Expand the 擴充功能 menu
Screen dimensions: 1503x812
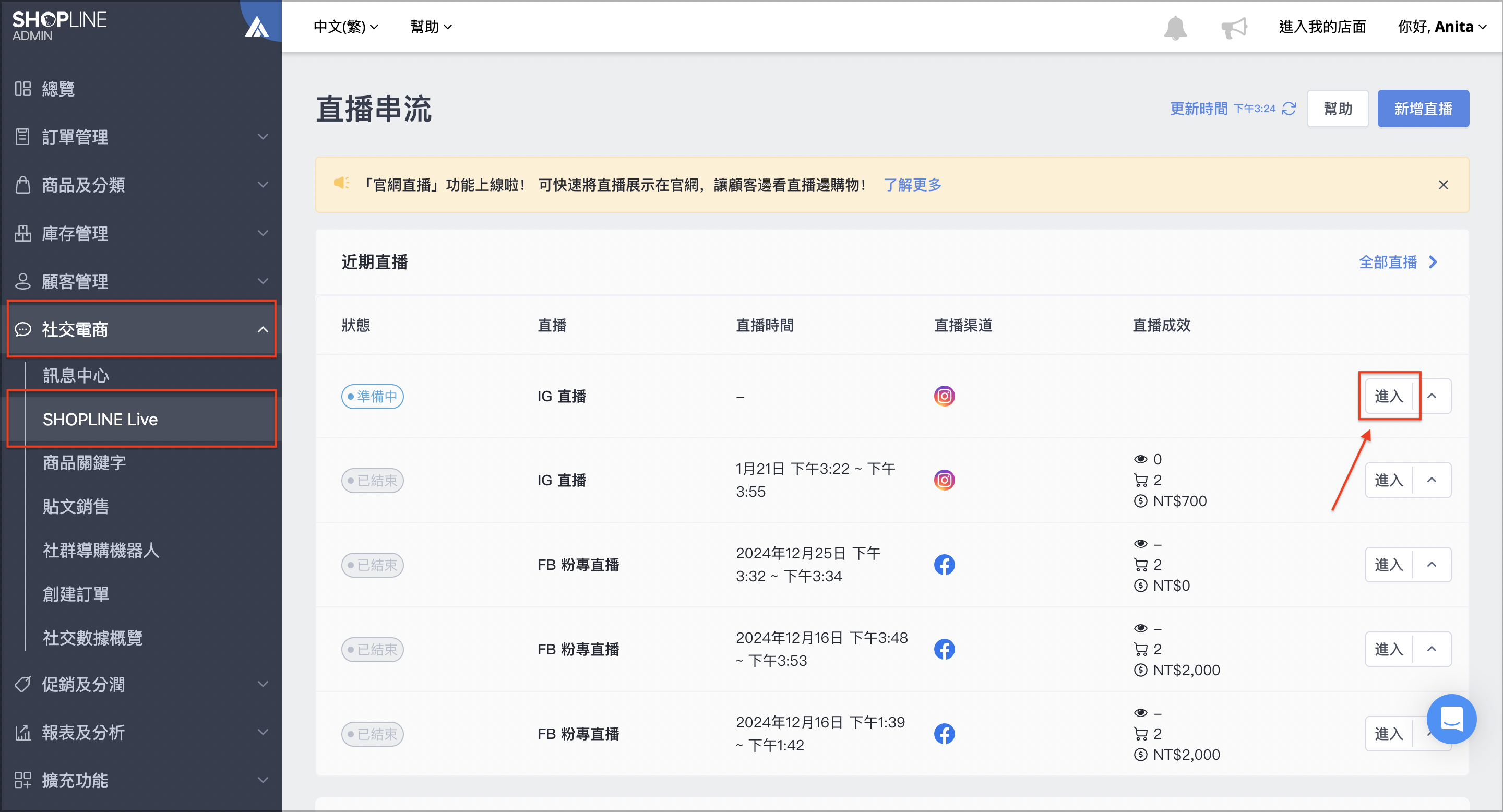point(263,781)
